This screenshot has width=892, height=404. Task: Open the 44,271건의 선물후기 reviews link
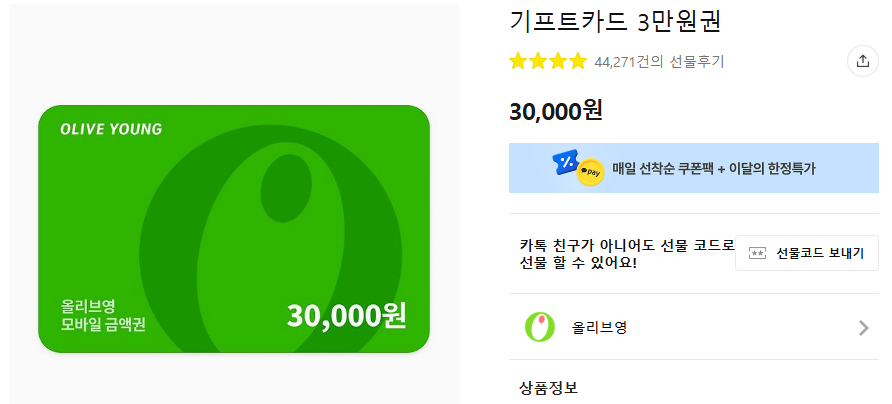tap(659, 61)
